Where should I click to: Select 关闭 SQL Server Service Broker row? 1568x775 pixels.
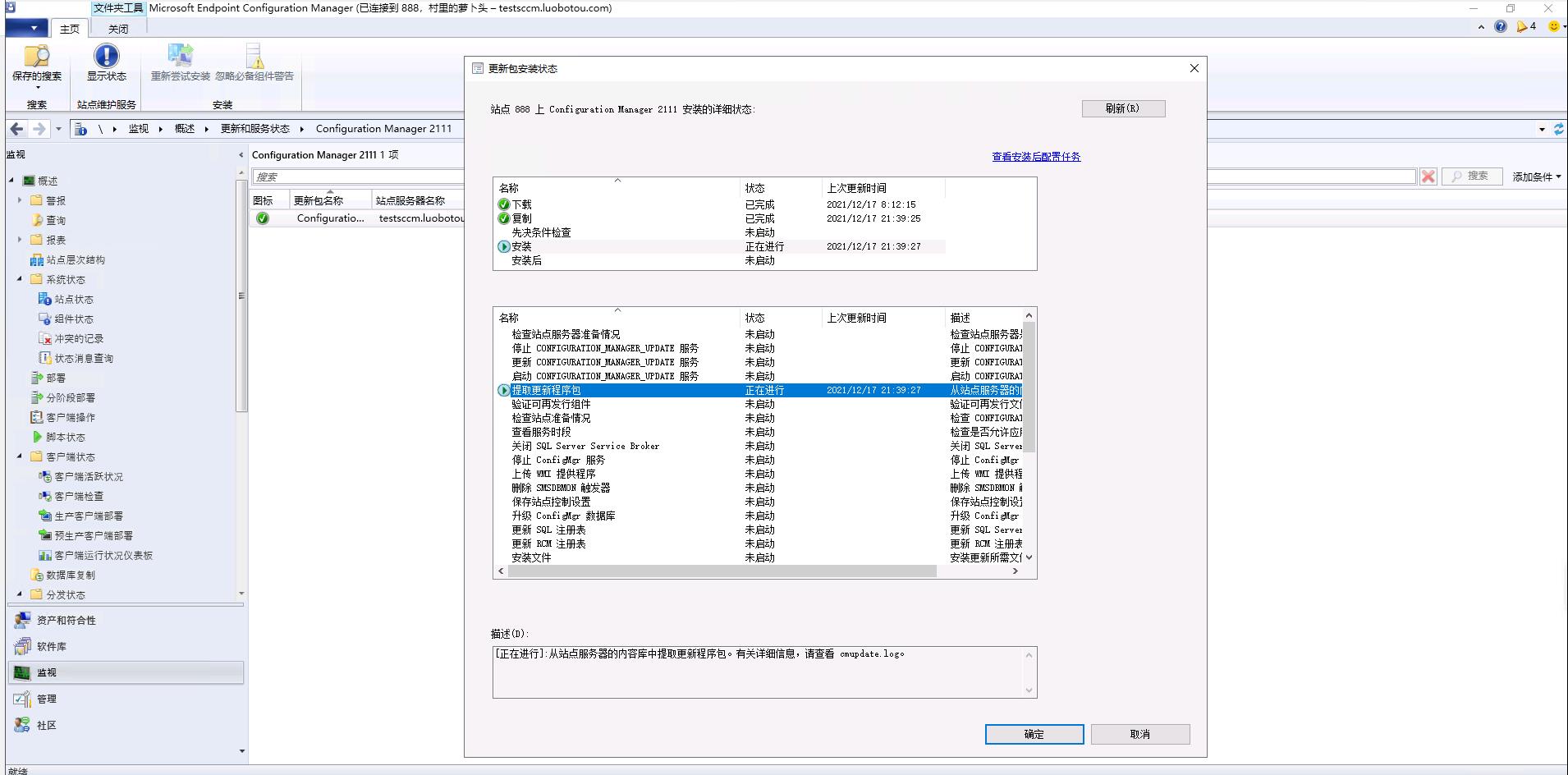[x=759, y=446]
